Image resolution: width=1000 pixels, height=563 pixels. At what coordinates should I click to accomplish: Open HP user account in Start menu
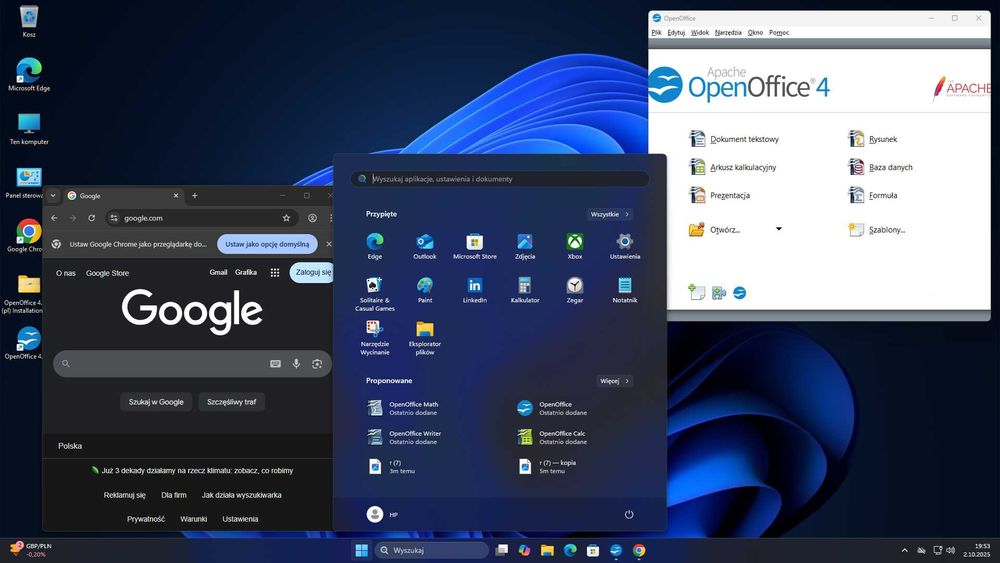(383, 515)
